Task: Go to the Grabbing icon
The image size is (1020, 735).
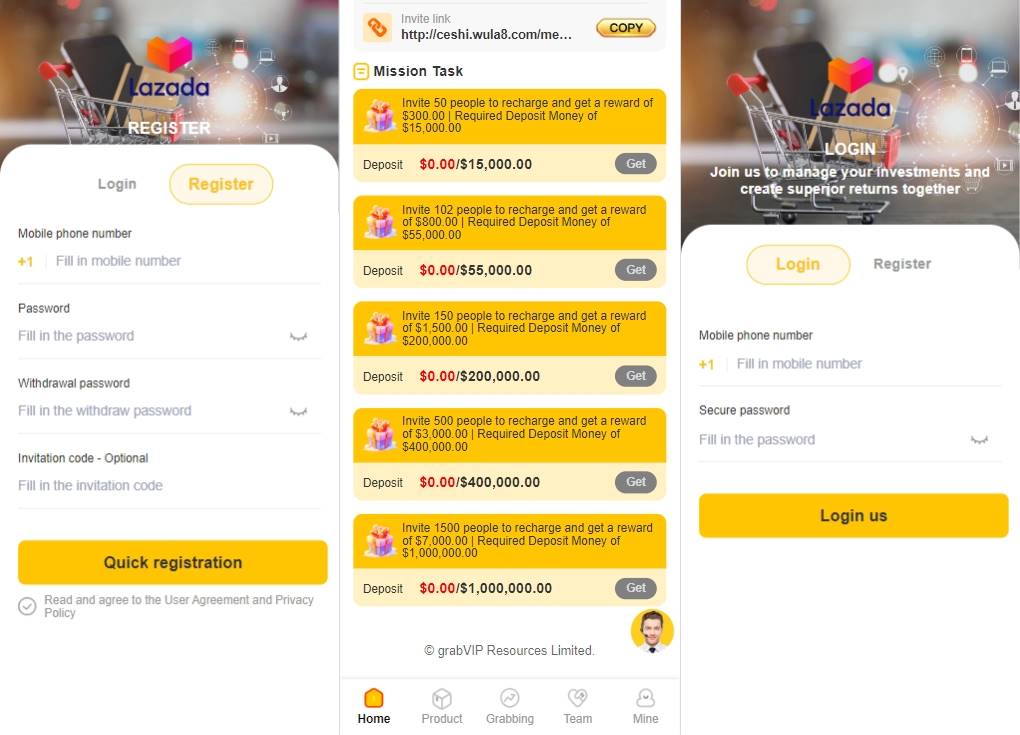Action: (x=509, y=698)
